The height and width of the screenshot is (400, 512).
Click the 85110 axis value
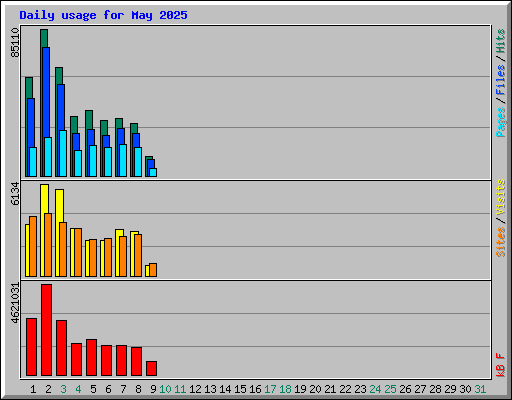click(x=15, y=42)
